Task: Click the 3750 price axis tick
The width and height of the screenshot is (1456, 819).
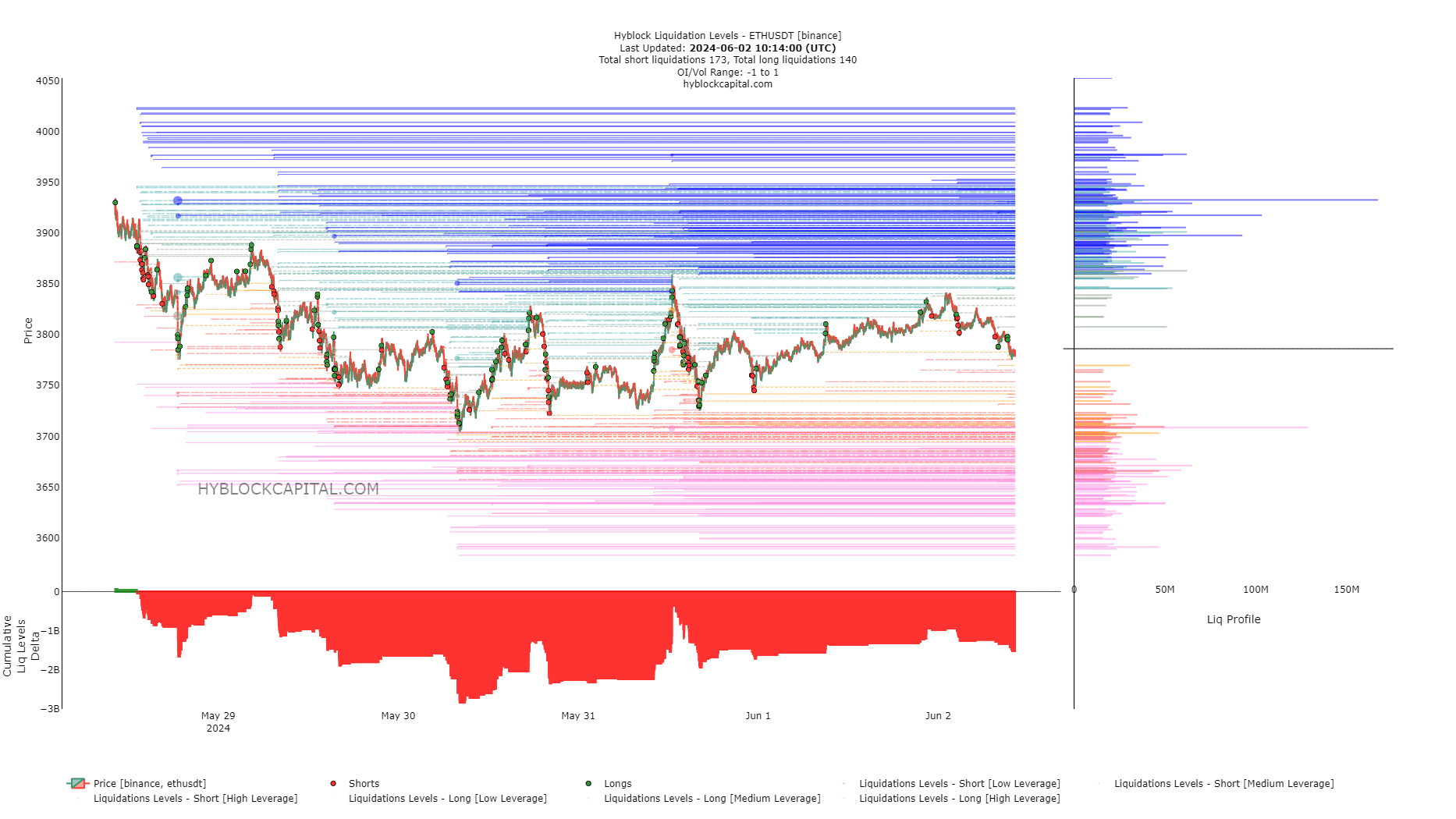Action: click(x=48, y=385)
